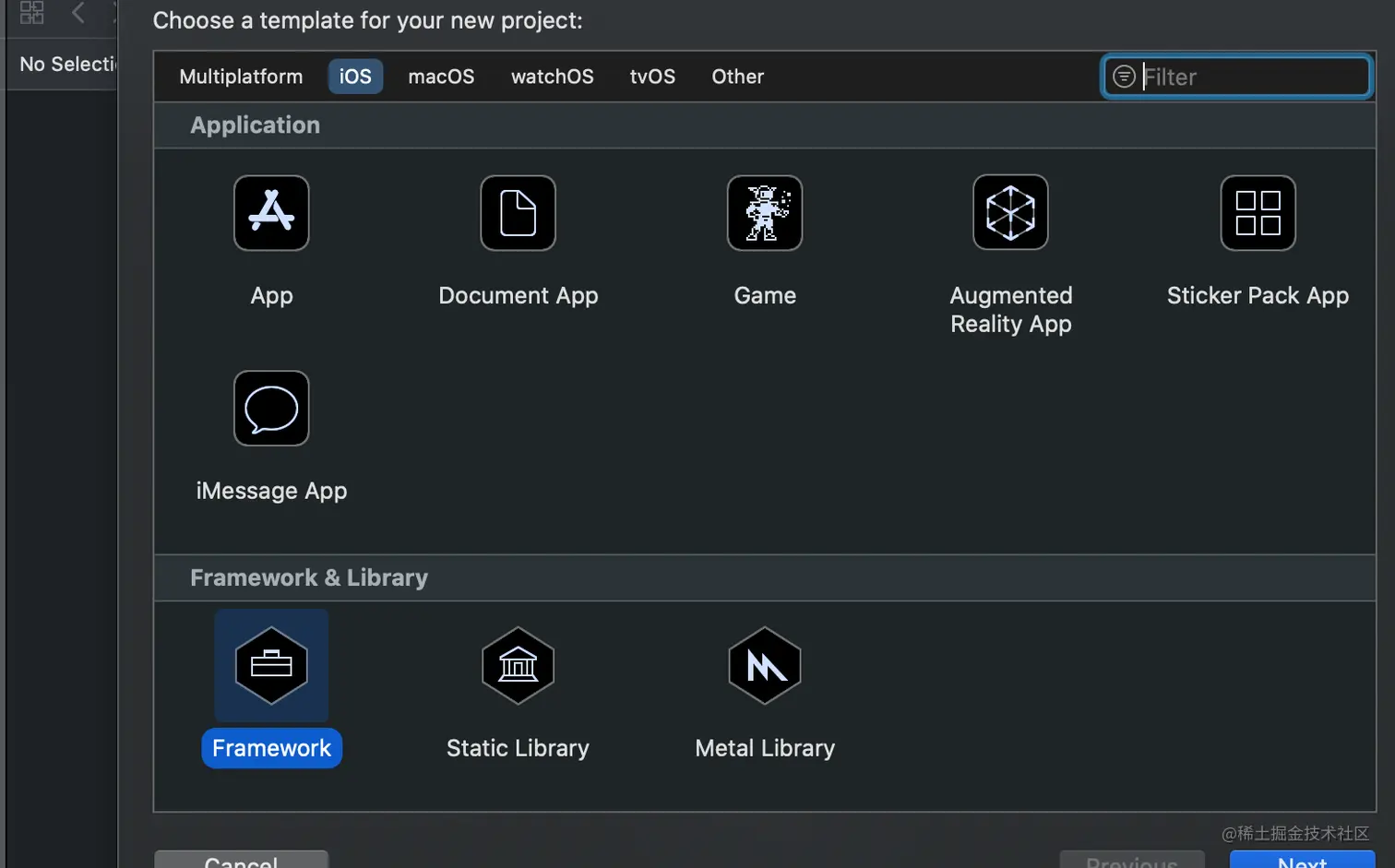This screenshot has width=1395, height=868.
Task: Click the Game label text
Action: (765, 295)
